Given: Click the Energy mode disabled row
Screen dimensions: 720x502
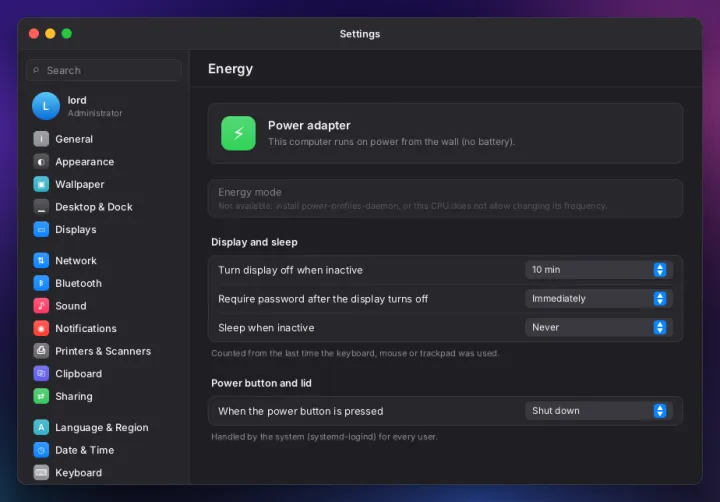Looking at the screenshot, I should click(445, 198).
